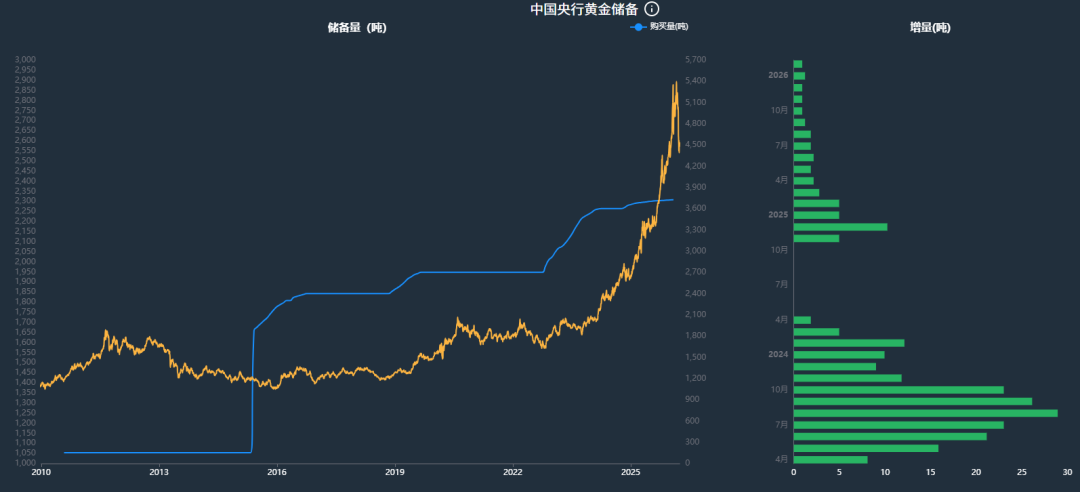
Task: Click the 2026 label on the bar chart
Action: pyautogui.click(x=778, y=75)
